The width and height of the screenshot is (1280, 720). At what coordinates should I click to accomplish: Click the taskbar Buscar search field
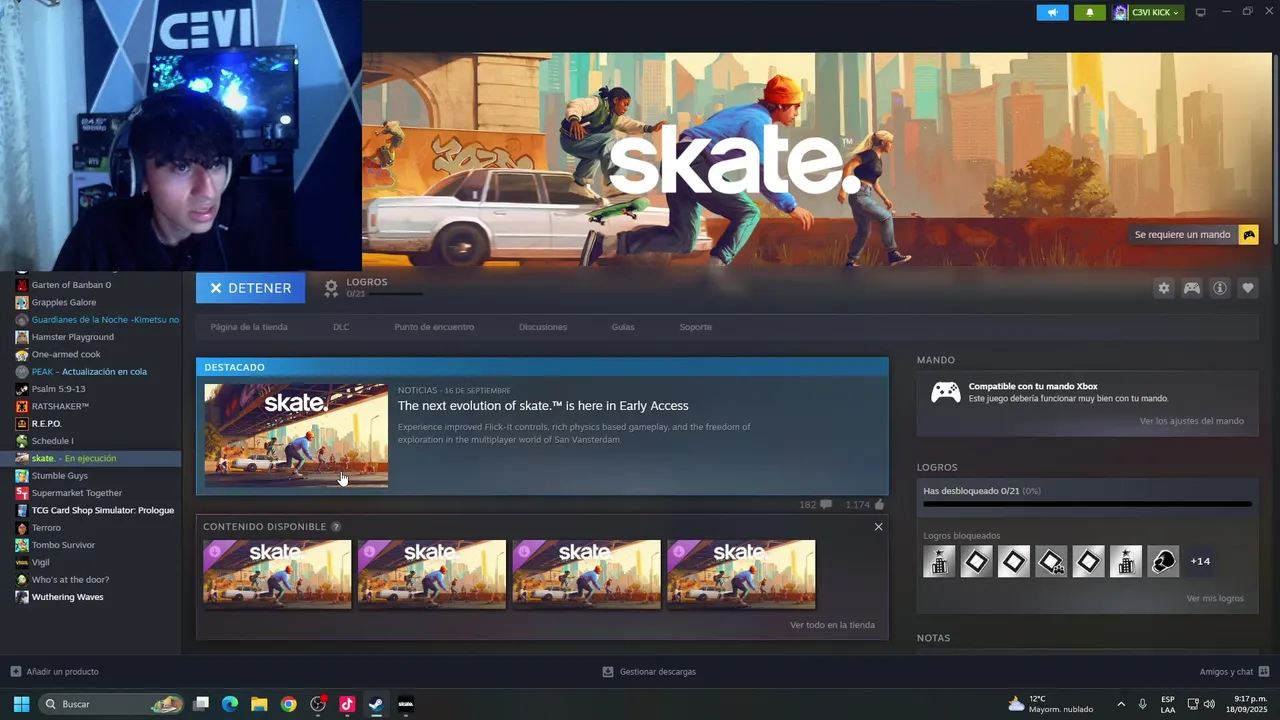click(112, 704)
